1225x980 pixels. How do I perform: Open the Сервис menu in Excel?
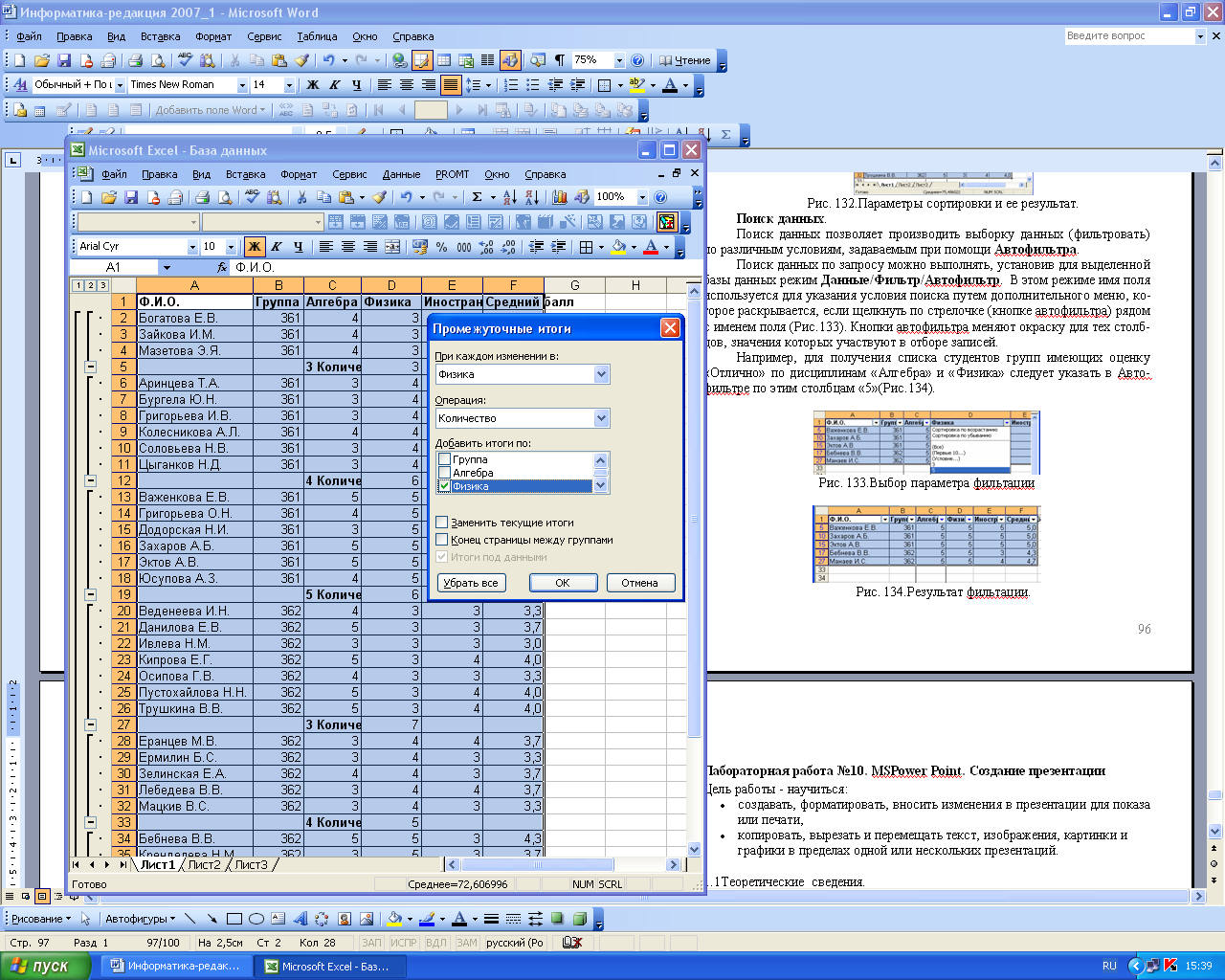point(349,174)
